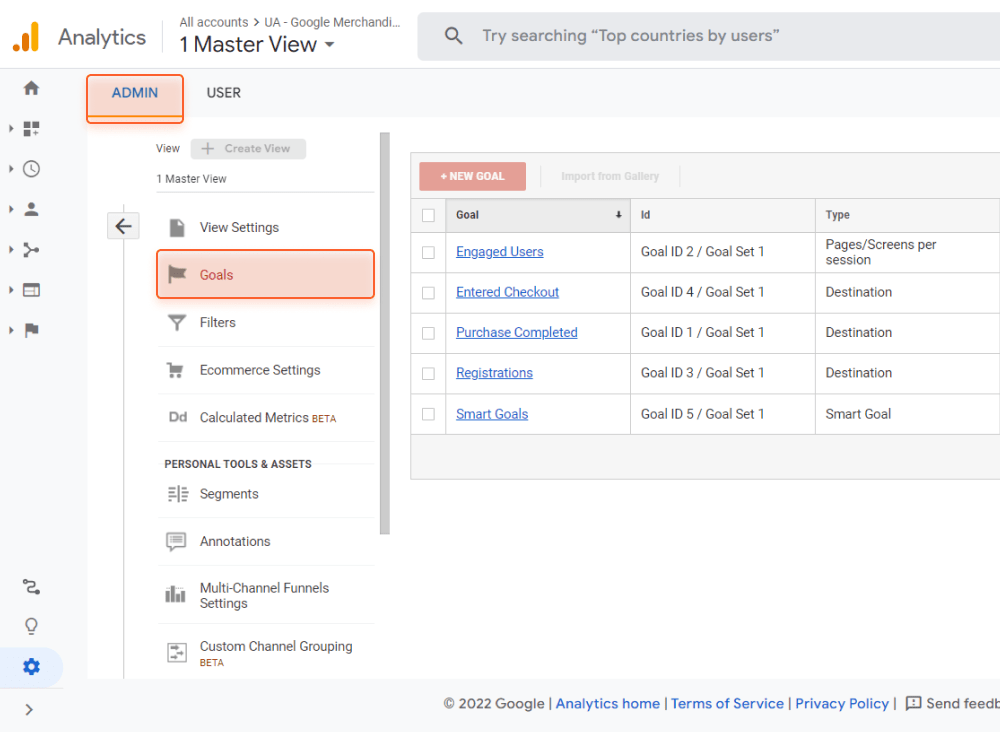The image size is (1000, 732).
Task: Expand the Acquisition sidebar section arrow
Action: coord(11,250)
